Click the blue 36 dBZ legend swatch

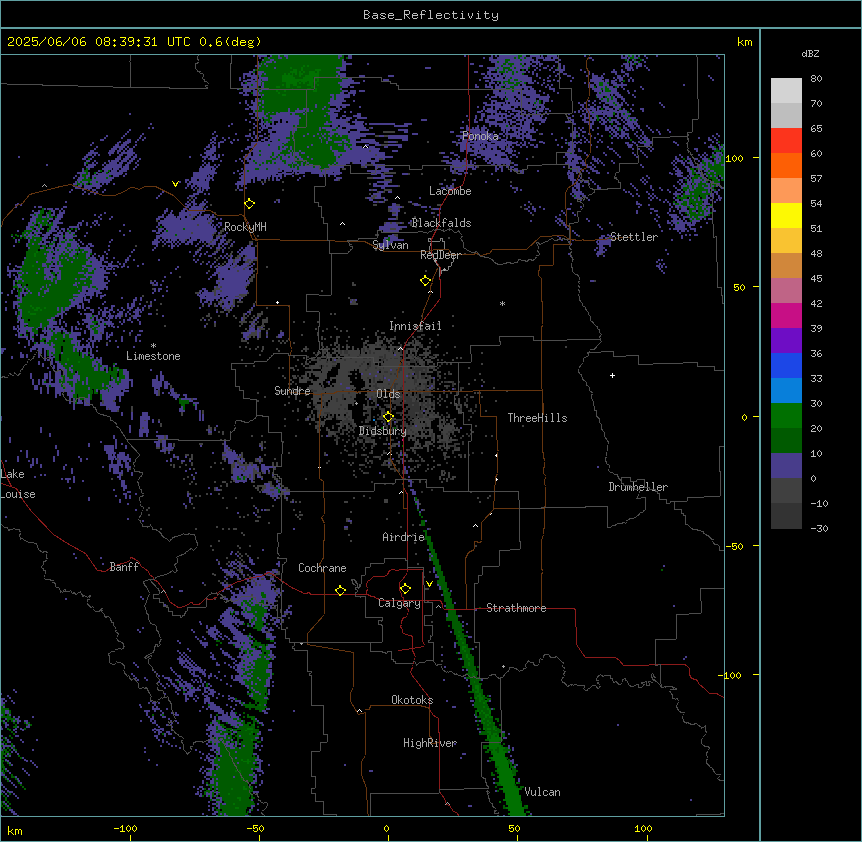tap(786, 365)
